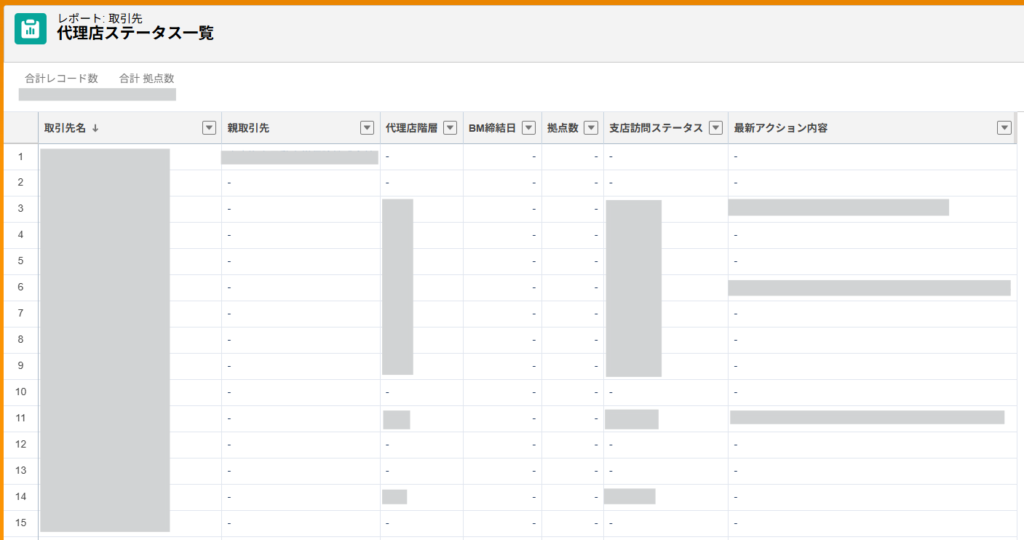Select row number 11
Viewport: 1024px width, 540px height.
[21, 418]
